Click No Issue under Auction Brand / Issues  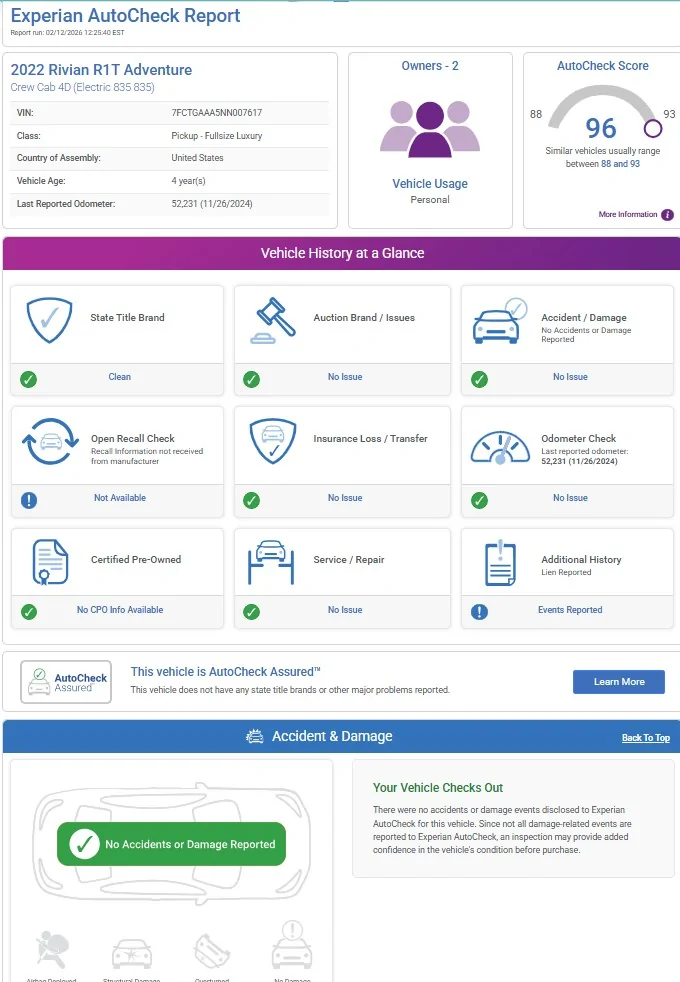click(345, 376)
